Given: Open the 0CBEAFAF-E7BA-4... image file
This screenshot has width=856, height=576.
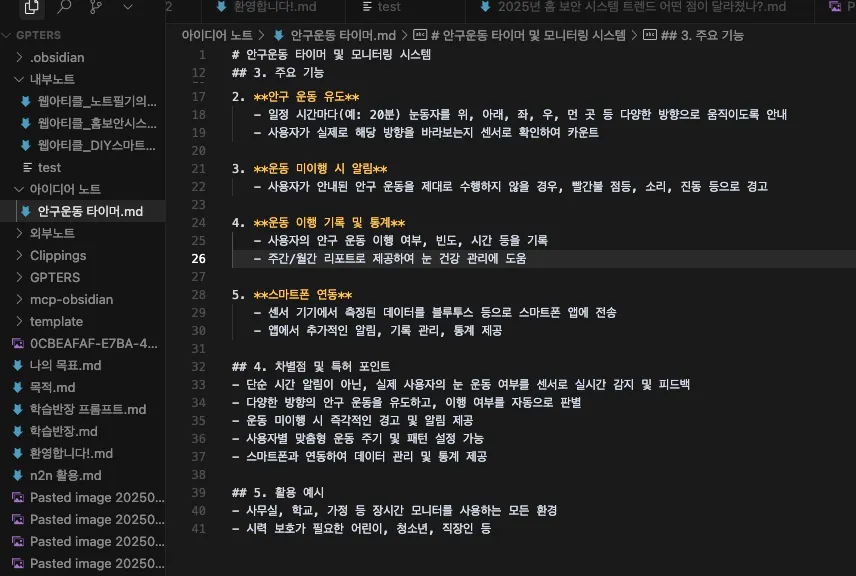Looking at the screenshot, I should (x=93, y=343).
